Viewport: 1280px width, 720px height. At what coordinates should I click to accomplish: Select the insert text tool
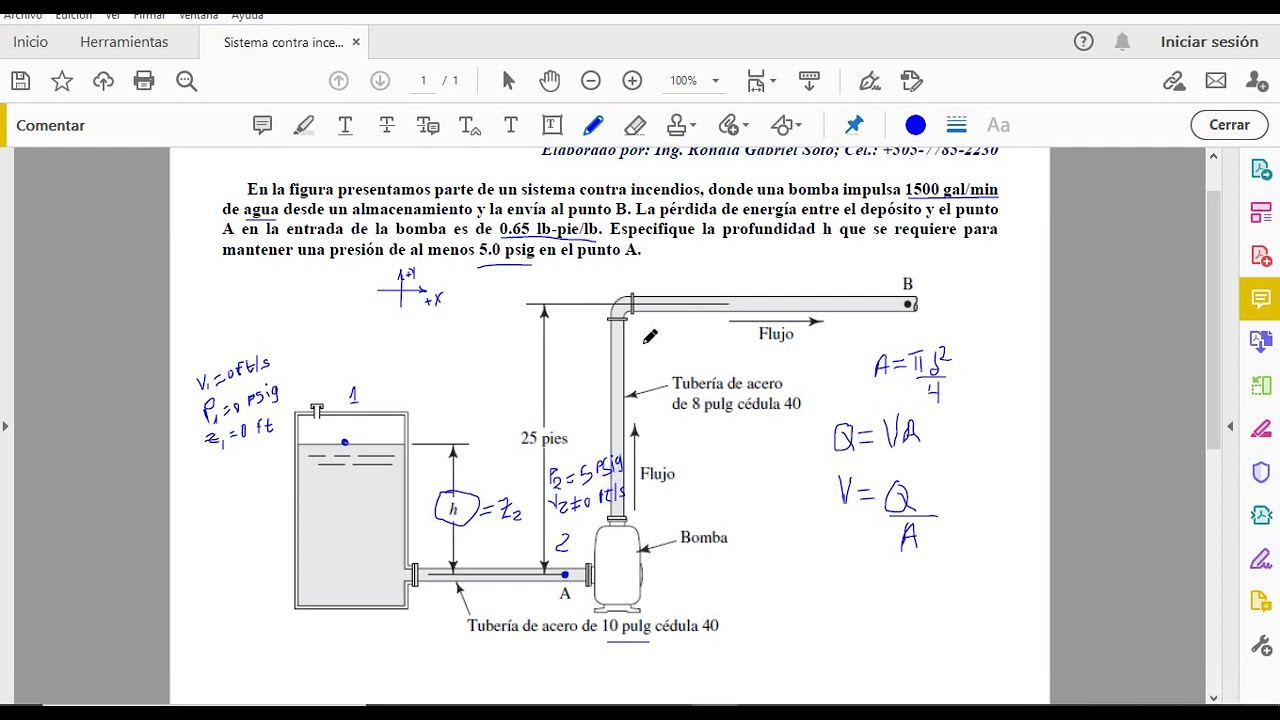click(x=470, y=125)
